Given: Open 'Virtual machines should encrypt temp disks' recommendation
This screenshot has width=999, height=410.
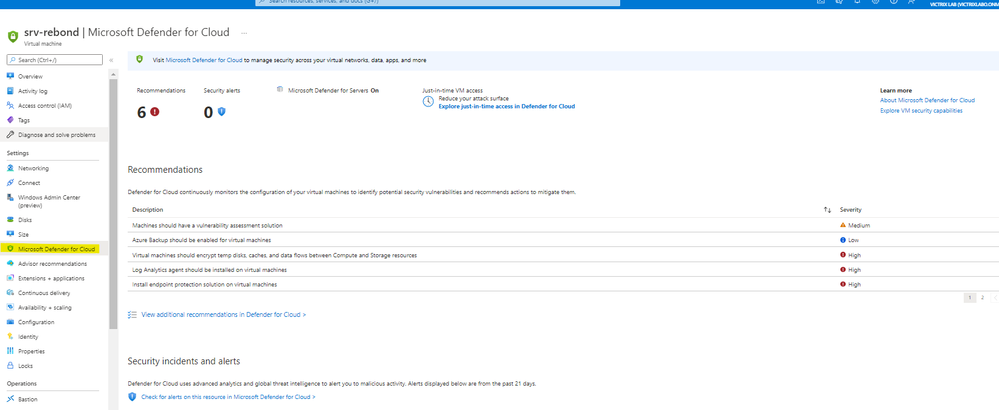Looking at the screenshot, I should pos(274,255).
